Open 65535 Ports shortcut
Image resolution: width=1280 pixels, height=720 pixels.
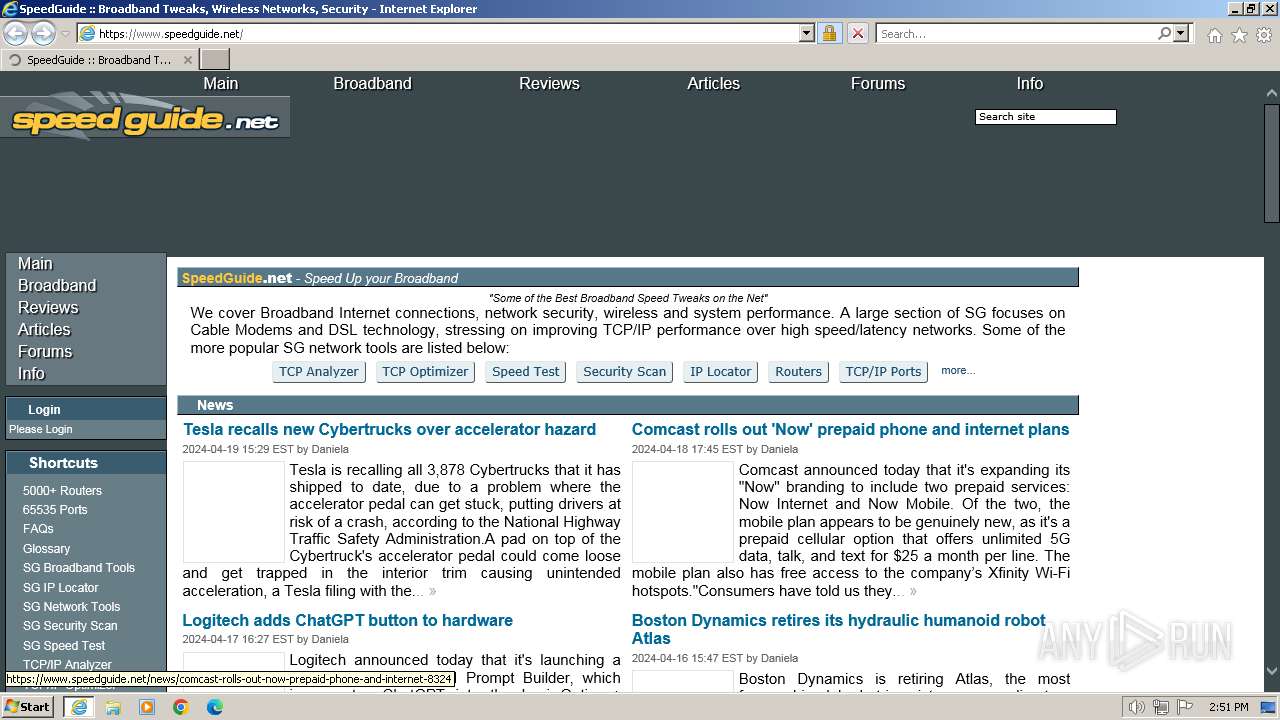(x=55, y=510)
